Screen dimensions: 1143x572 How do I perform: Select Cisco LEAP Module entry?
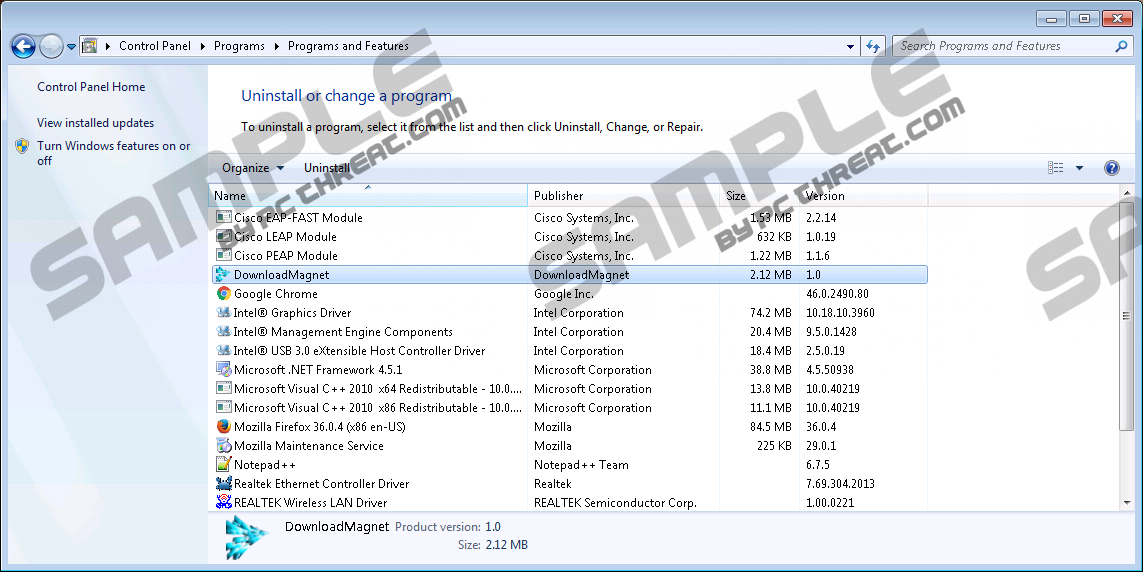click(x=285, y=237)
